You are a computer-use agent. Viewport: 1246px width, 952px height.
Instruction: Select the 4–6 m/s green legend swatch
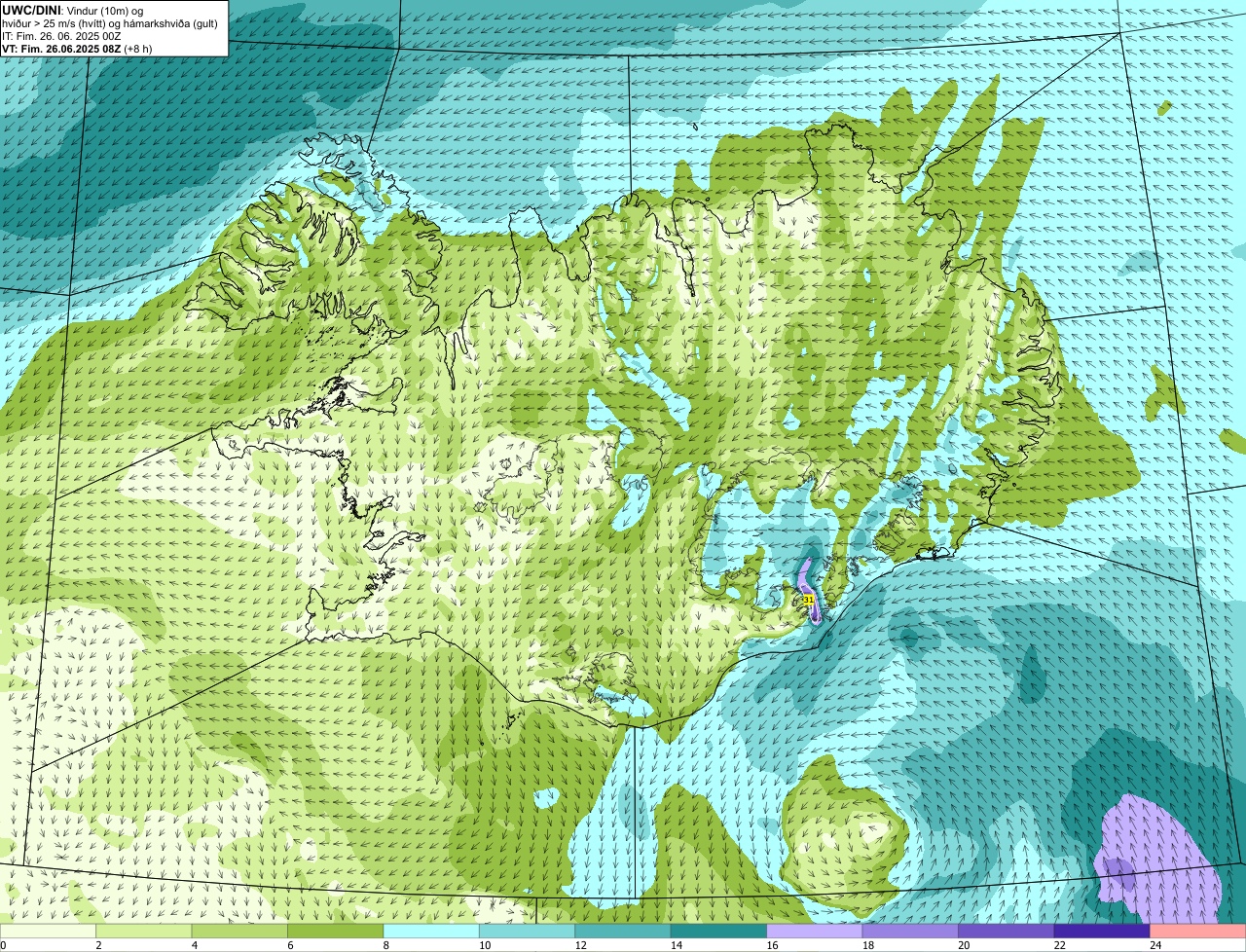click(239, 931)
